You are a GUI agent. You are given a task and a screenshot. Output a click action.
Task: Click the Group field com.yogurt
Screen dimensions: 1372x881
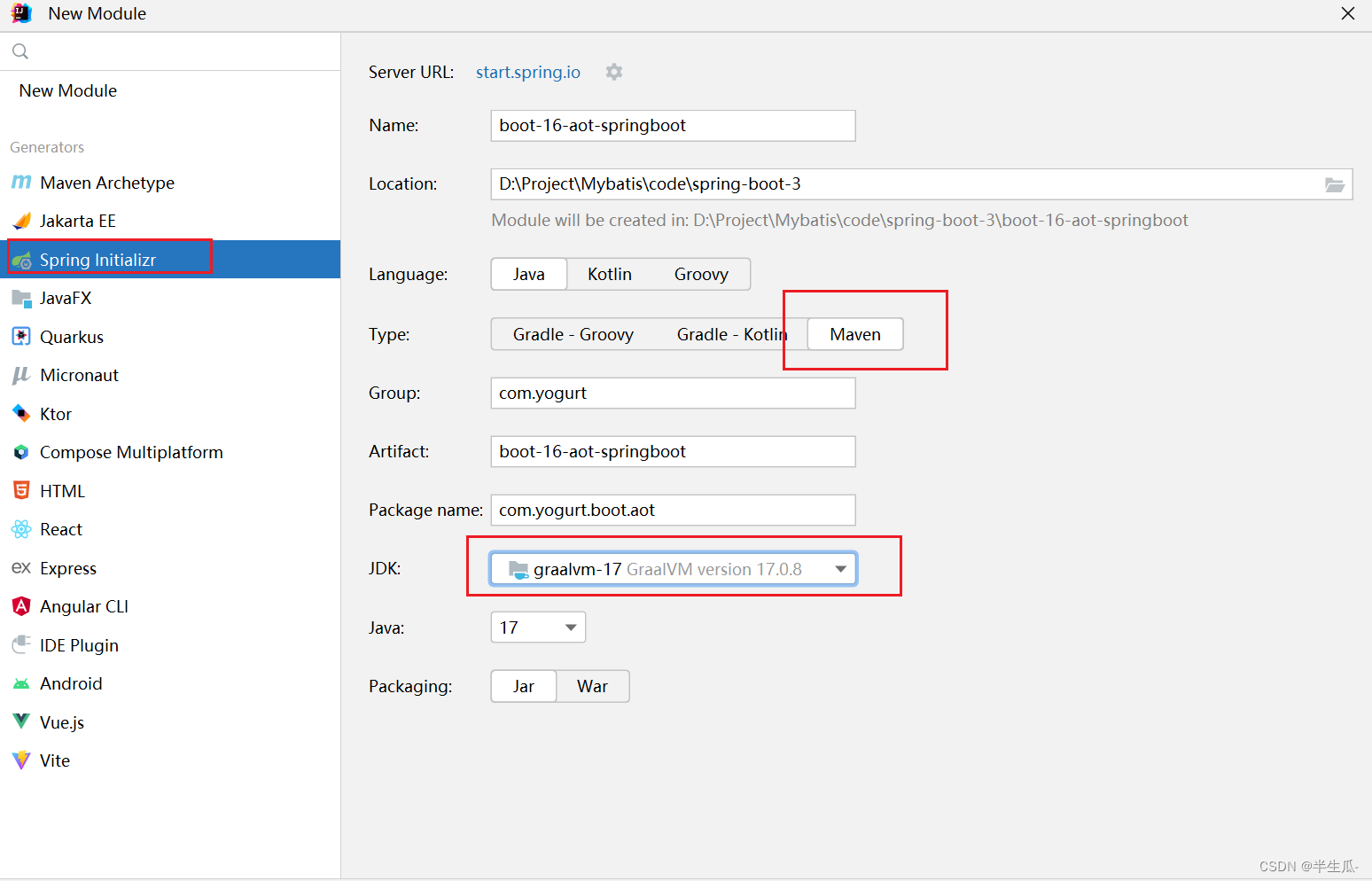pos(674,394)
